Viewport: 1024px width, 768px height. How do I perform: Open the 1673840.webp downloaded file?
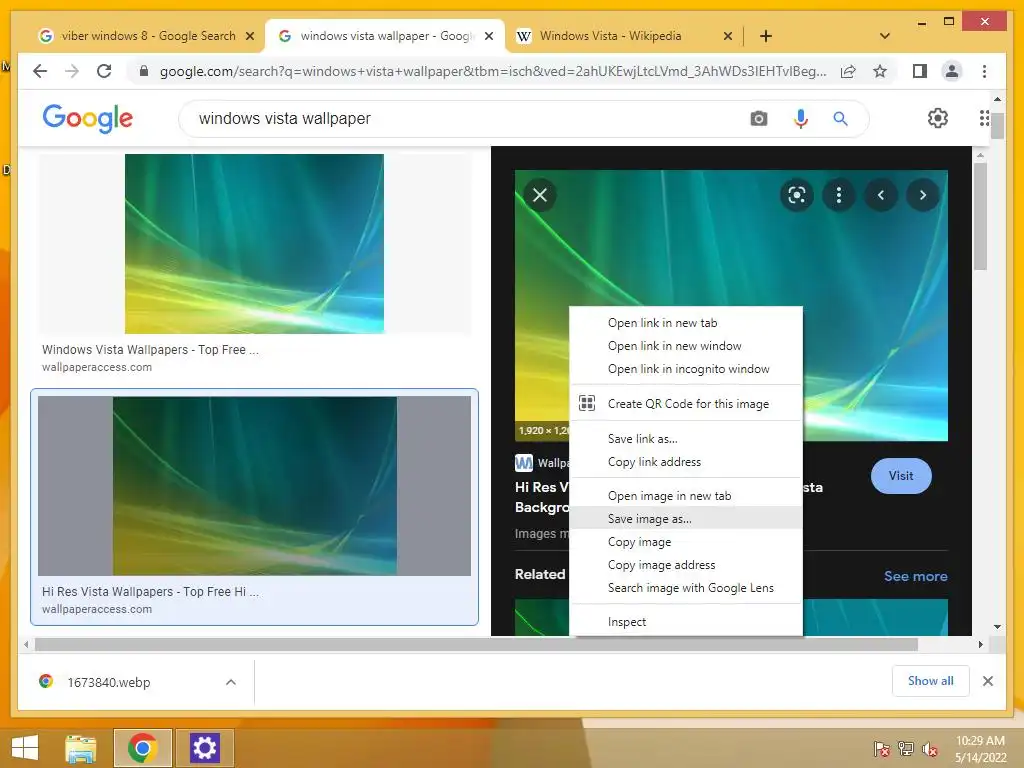(x=109, y=682)
